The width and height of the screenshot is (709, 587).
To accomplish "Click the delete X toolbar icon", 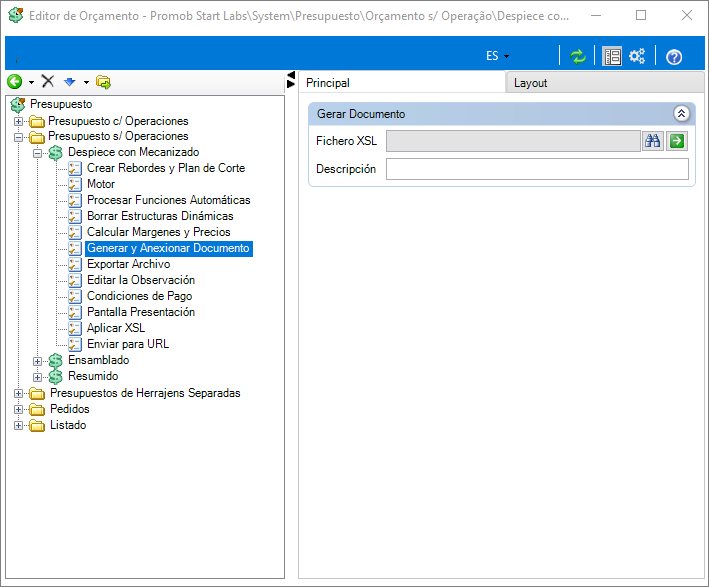I will coord(48,81).
